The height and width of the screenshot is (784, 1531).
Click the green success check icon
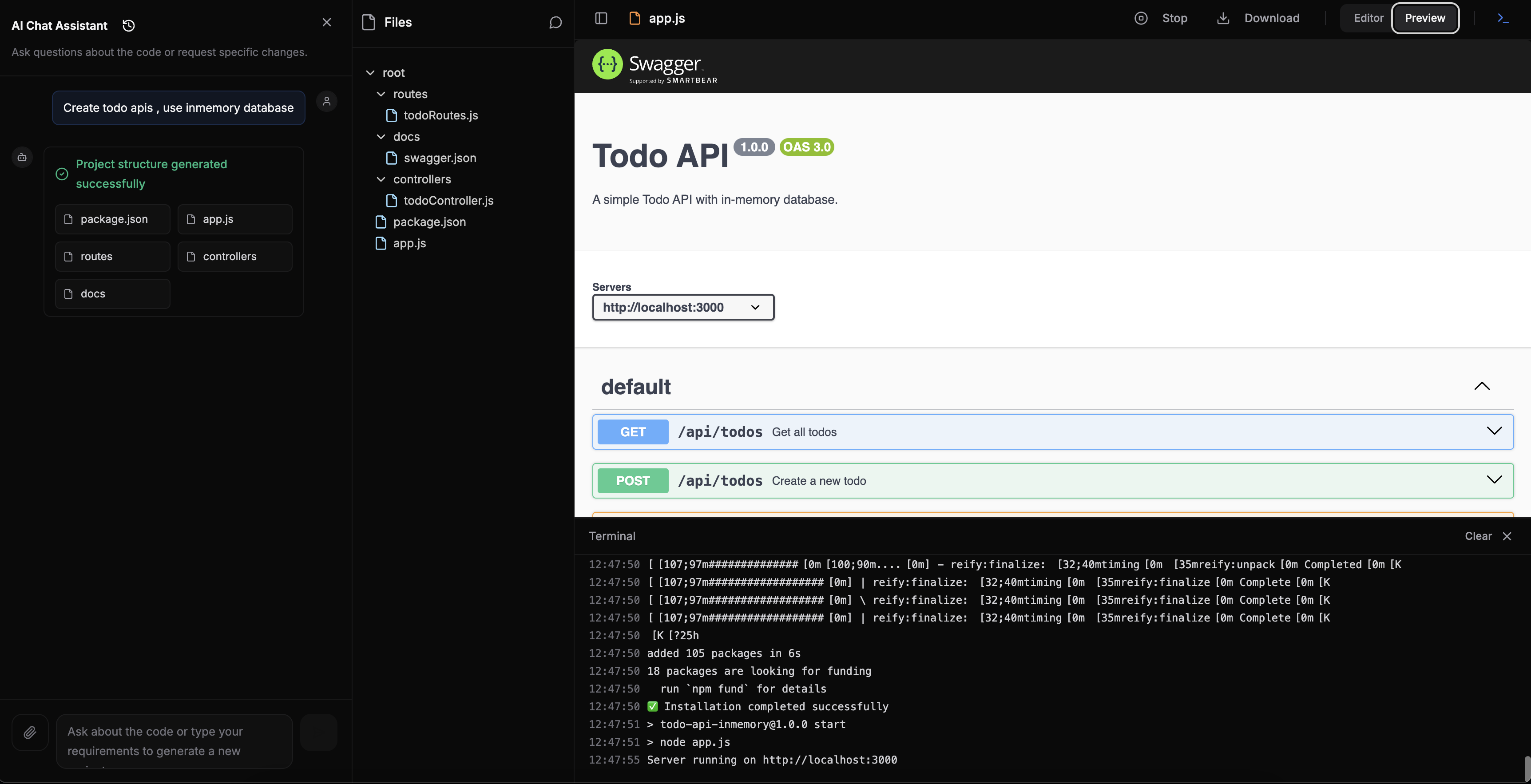[62, 174]
